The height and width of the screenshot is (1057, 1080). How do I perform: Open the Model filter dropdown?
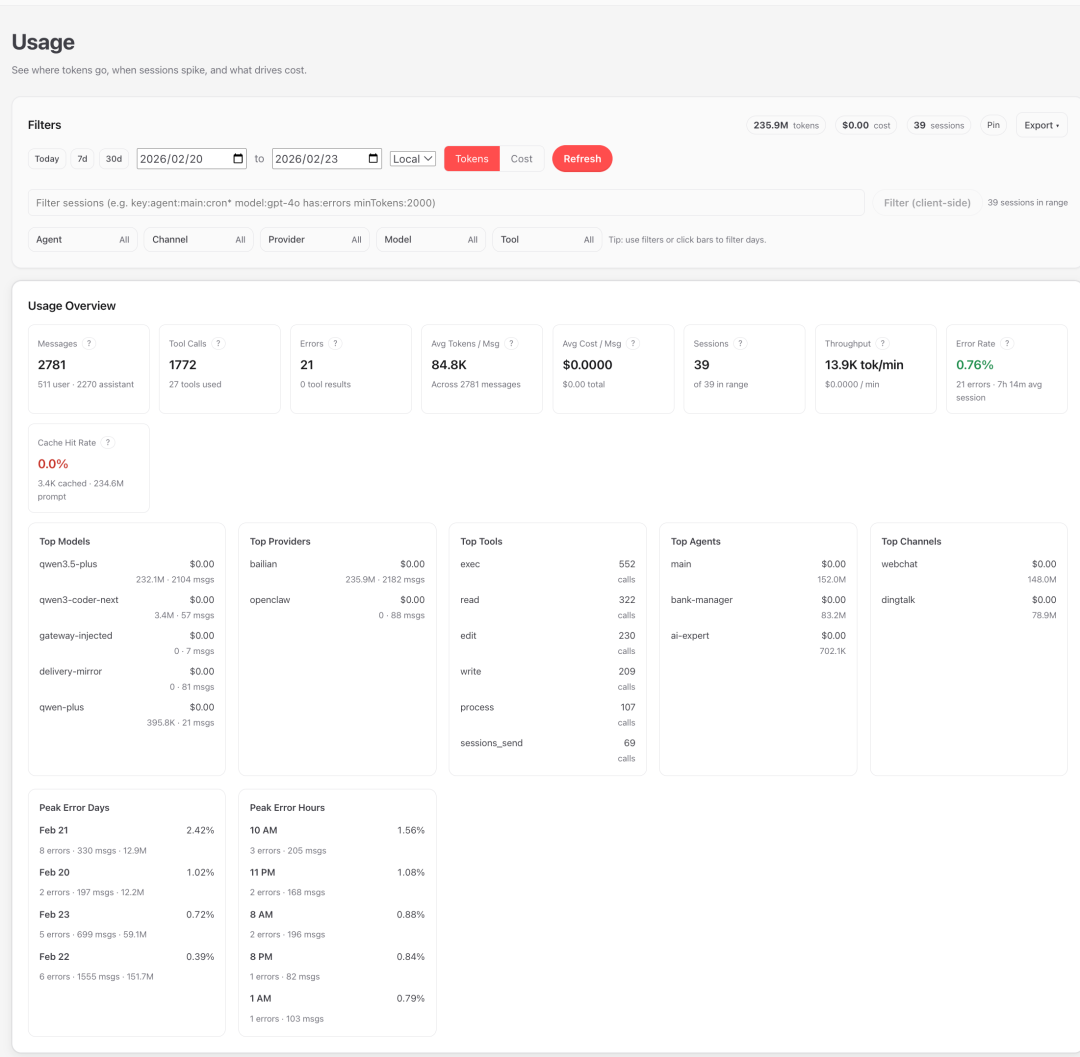(x=431, y=240)
